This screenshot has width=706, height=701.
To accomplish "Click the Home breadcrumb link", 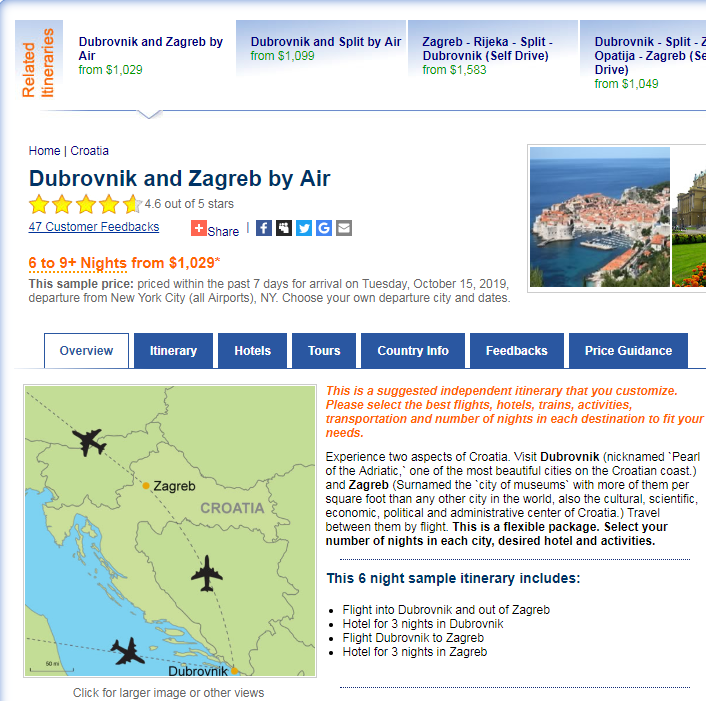I will pyautogui.click(x=44, y=151).
